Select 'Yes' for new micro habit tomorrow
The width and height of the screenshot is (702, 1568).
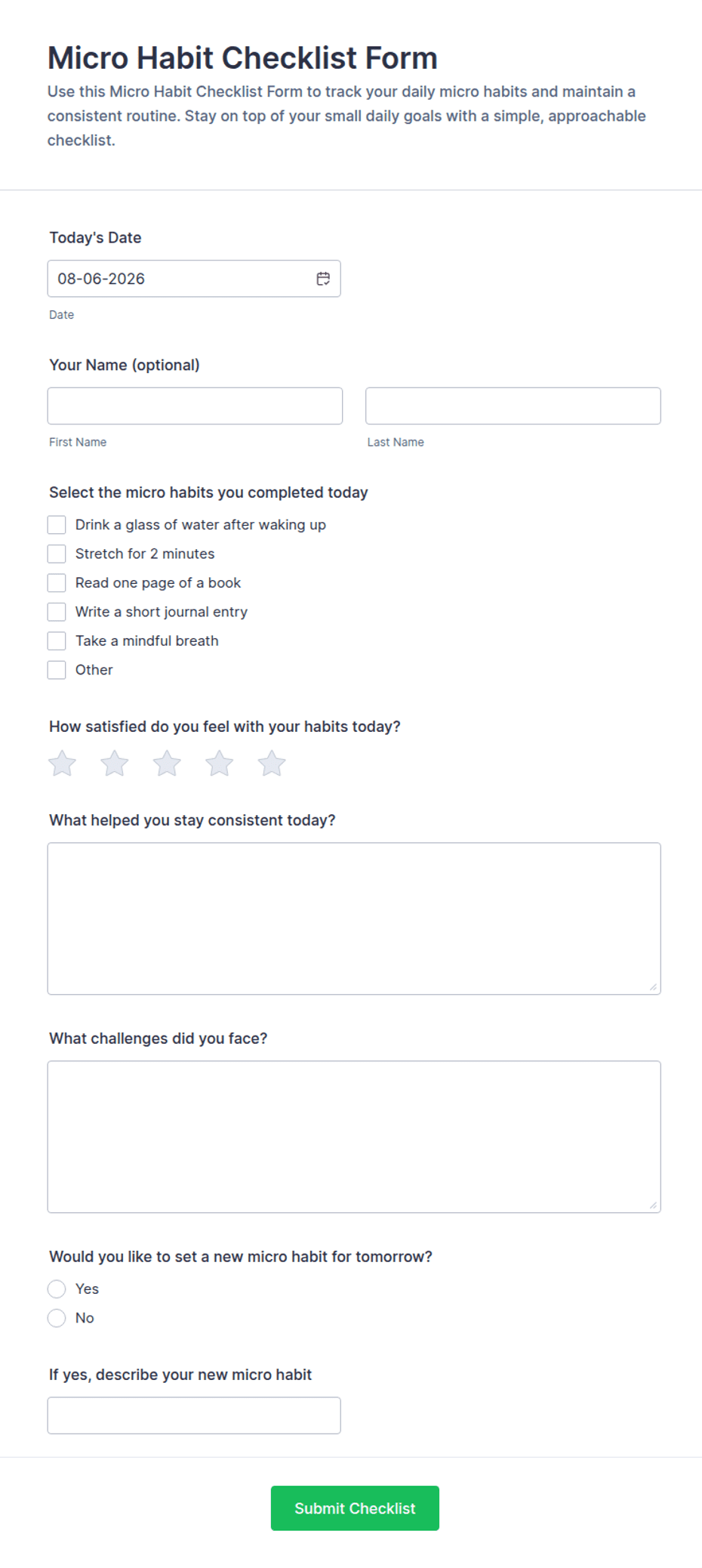[x=57, y=1289]
